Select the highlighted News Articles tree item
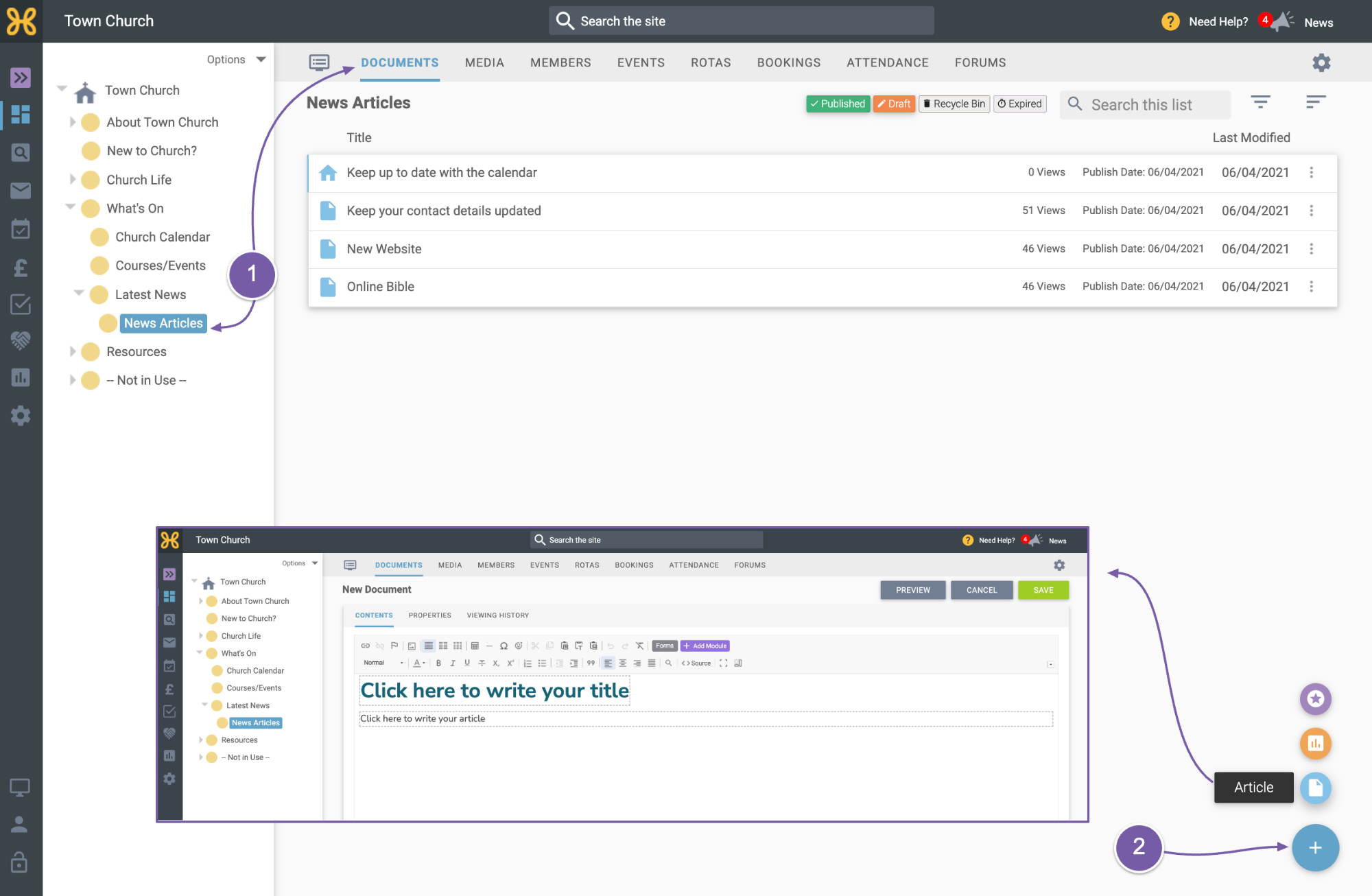Image resolution: width=1372 pixels, height=896 pixels. pos(163,323)
